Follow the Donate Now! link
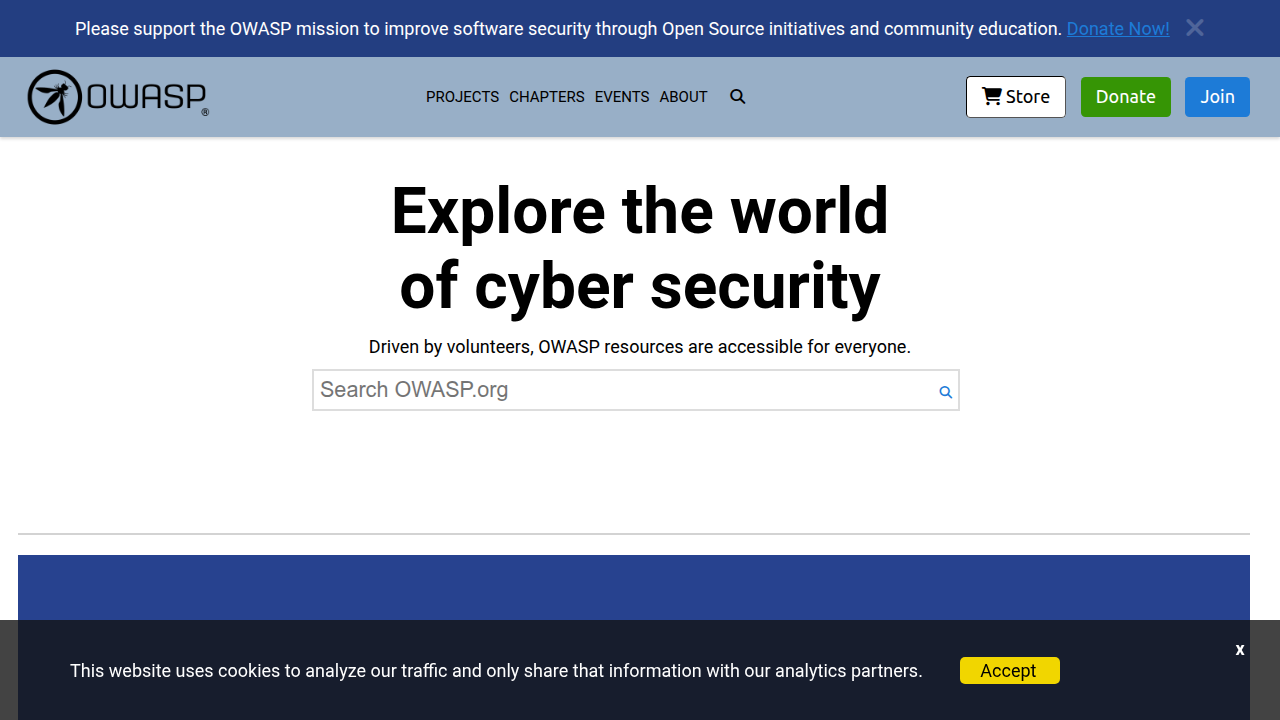1280x720 pixels. pyautogui.click(x=1118, y=29)
